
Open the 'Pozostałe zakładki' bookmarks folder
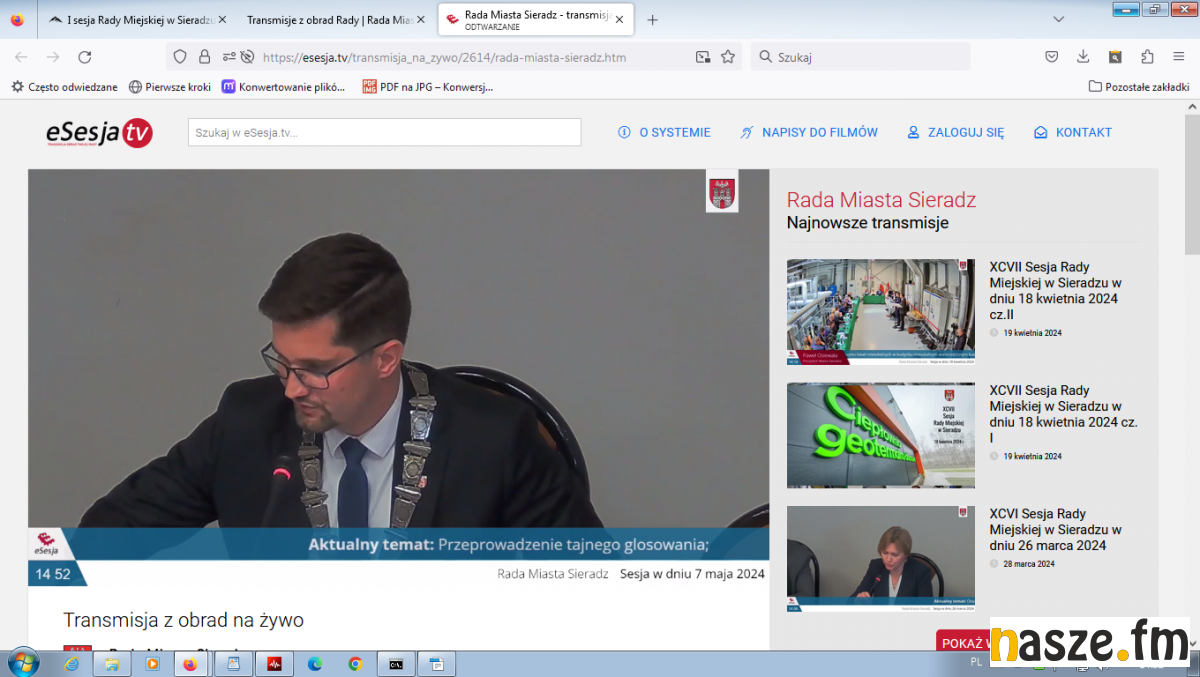click(1139, 87)
